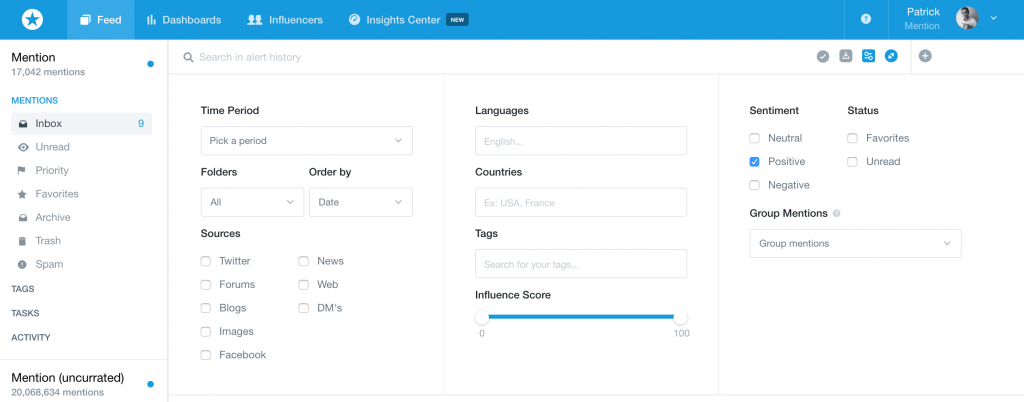Click the export download icon
1024x402 pixels.
pos(846,56)
